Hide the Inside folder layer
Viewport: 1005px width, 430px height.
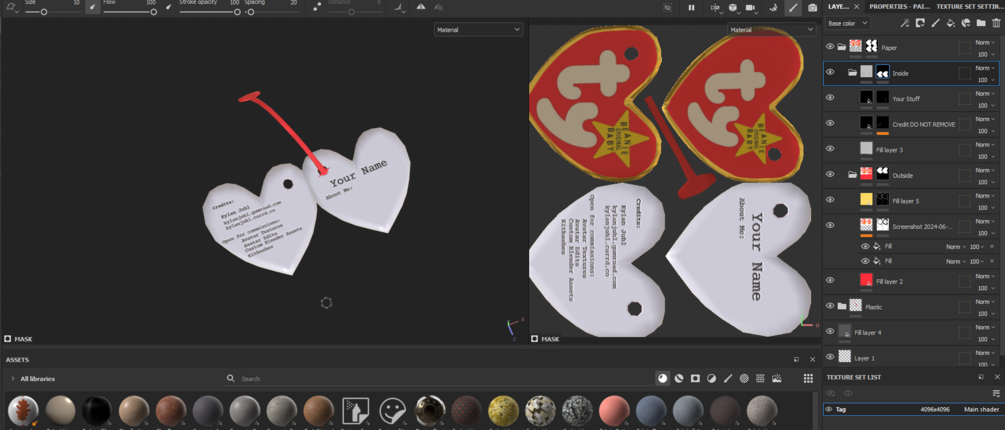(x=830, y=72)
